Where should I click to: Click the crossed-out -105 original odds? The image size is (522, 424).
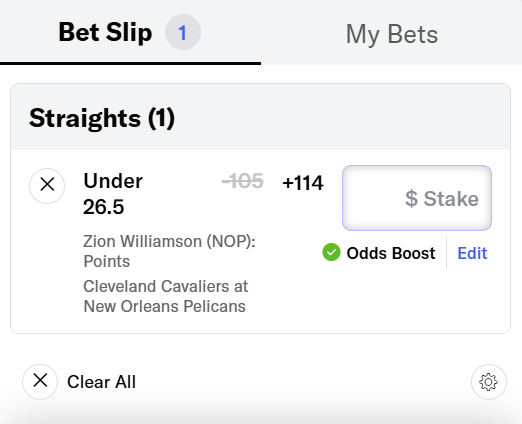point(243,181)
